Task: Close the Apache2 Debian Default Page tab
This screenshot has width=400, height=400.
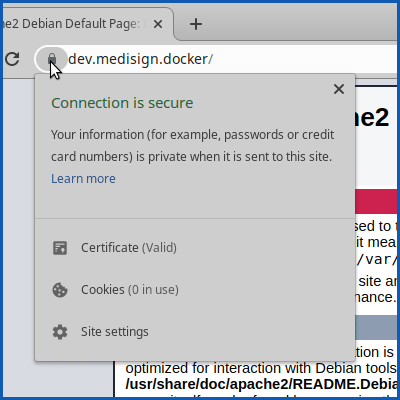Action: tap(158, 24)
